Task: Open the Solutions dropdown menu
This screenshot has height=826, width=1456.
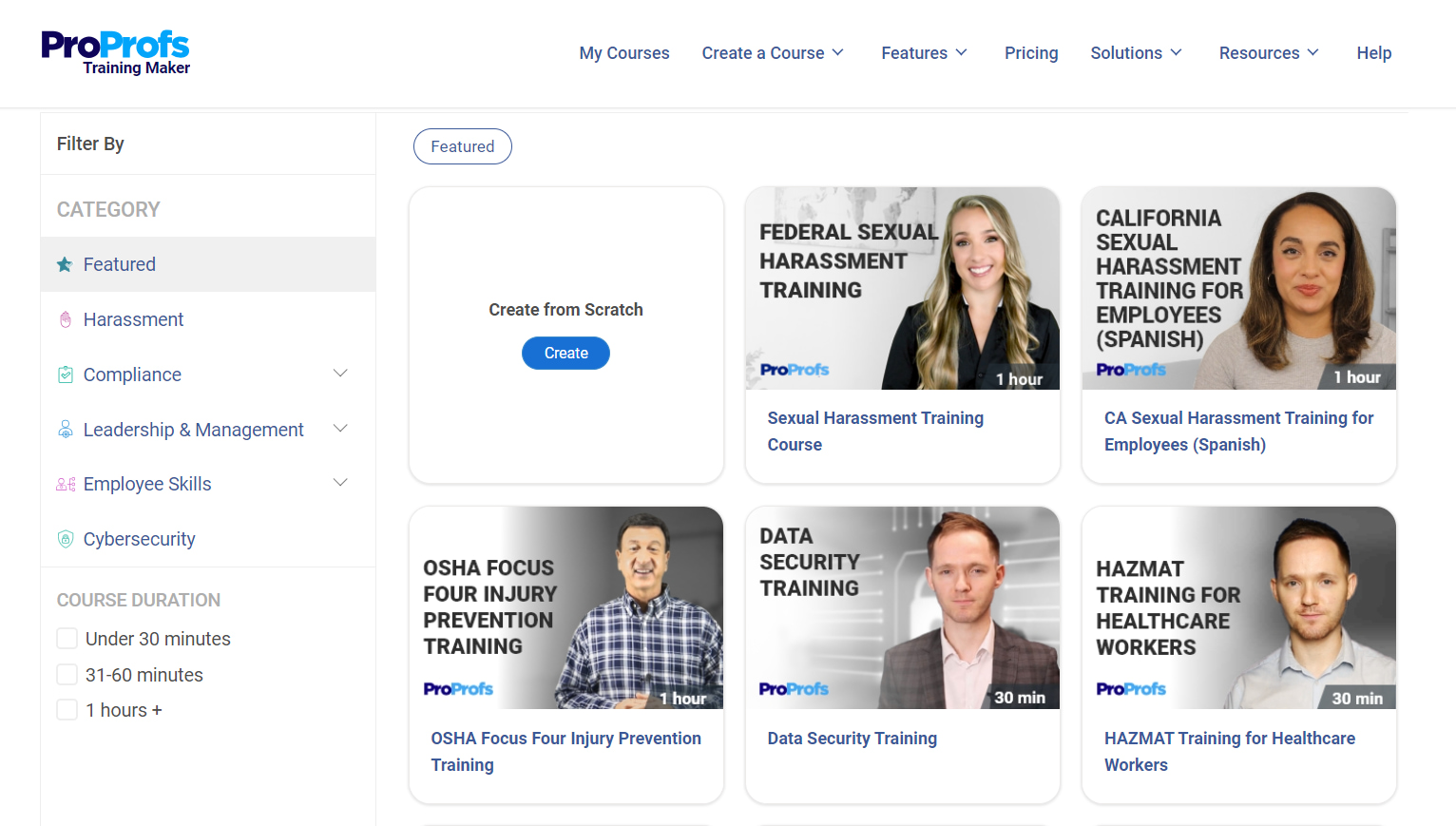Action: 1136,53
